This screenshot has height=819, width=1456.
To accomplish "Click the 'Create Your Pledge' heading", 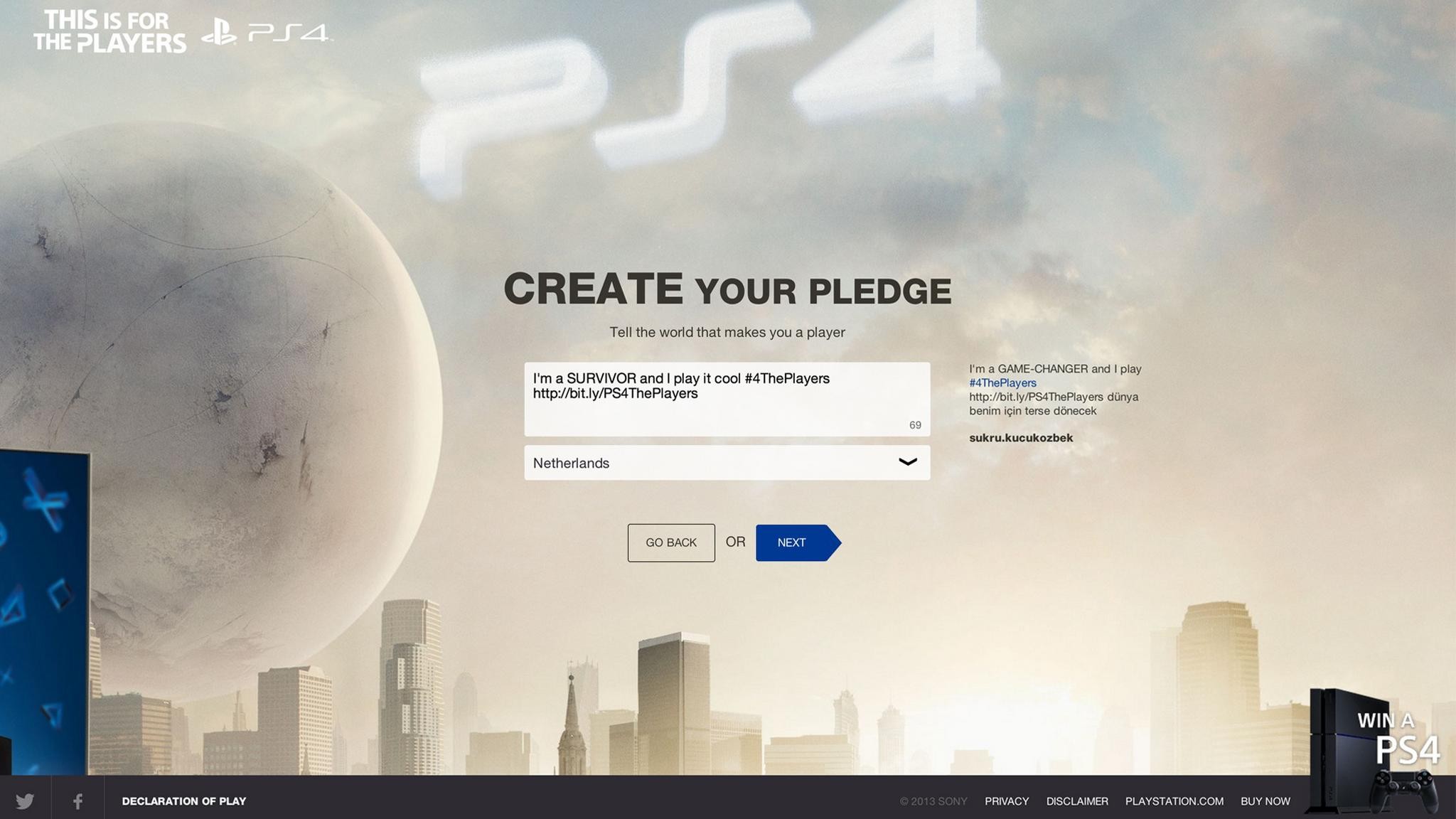I will point(727,289).
